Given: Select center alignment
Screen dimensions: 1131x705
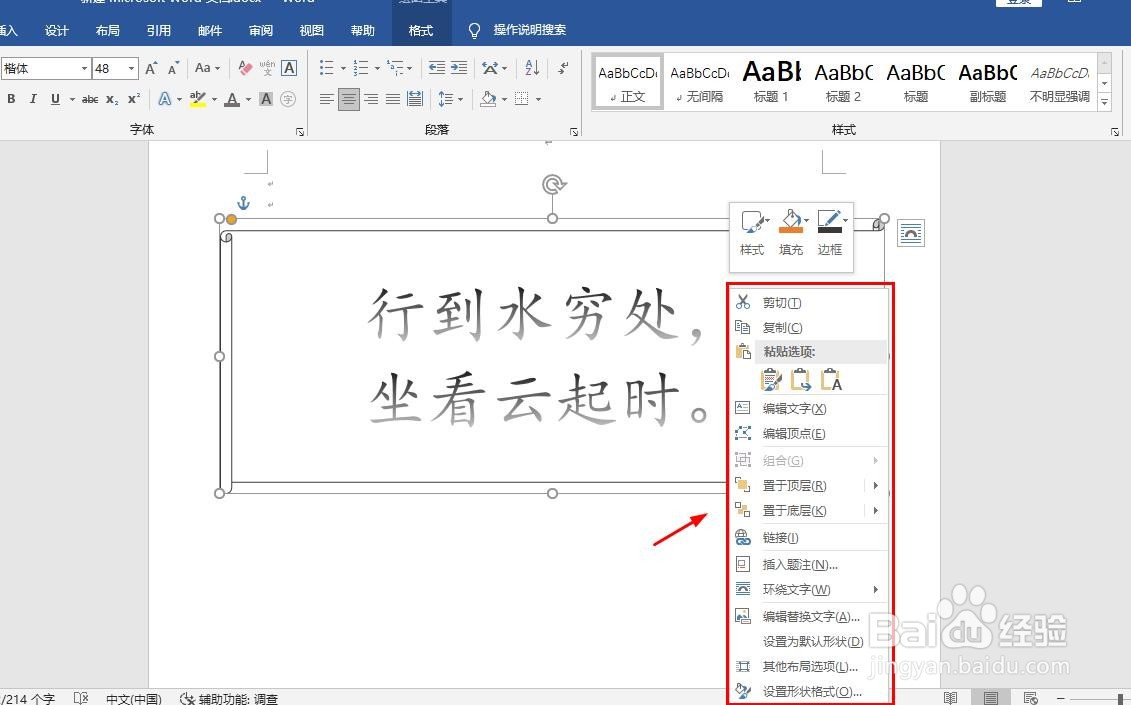Looking at the screenshot, I should (348, 99).
